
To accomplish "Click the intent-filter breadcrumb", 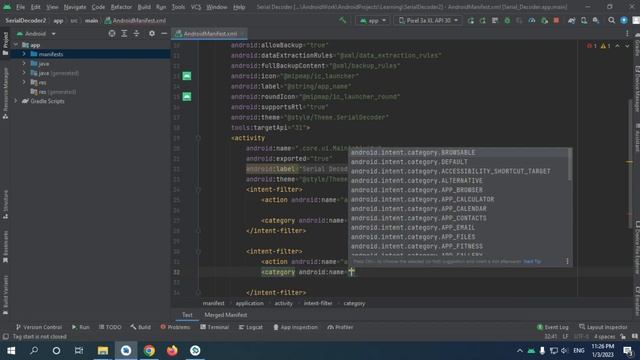I will (318, 303).
